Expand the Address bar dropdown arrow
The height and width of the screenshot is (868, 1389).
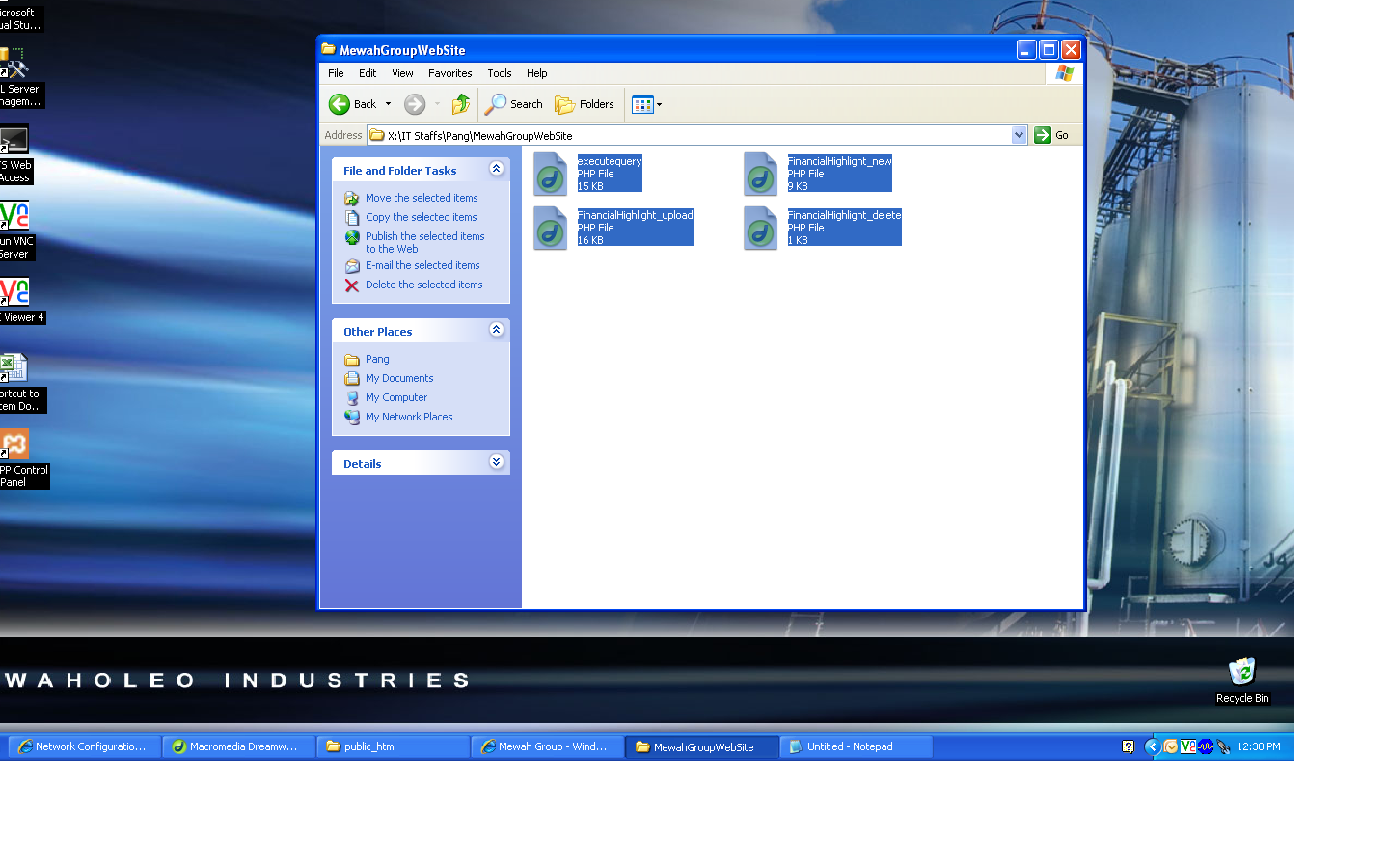[x=1019, y=135]
